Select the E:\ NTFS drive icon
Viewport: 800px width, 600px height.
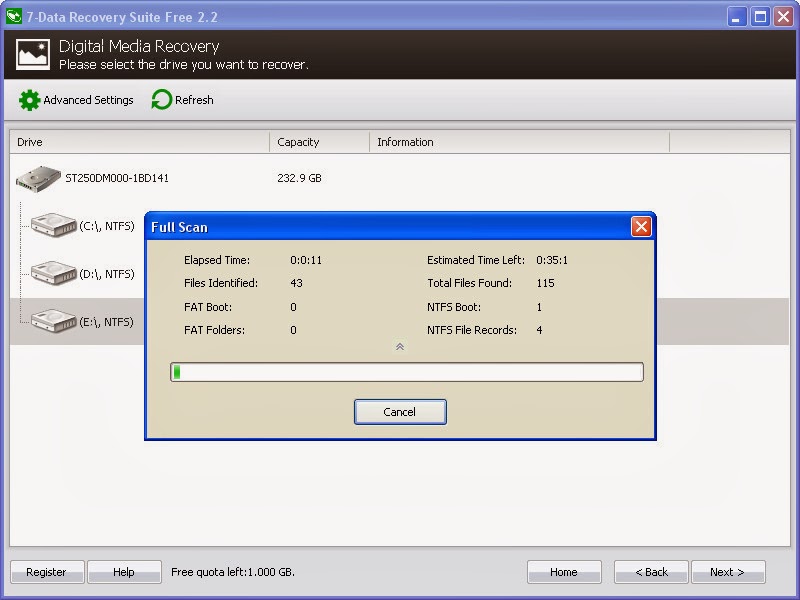54,321
